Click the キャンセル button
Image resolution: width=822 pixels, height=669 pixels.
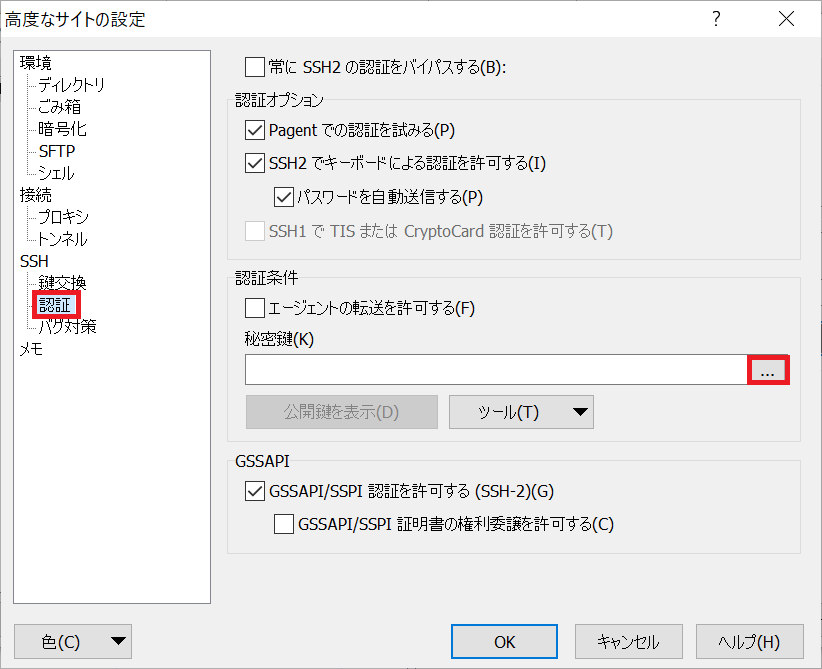pos(627,642)
